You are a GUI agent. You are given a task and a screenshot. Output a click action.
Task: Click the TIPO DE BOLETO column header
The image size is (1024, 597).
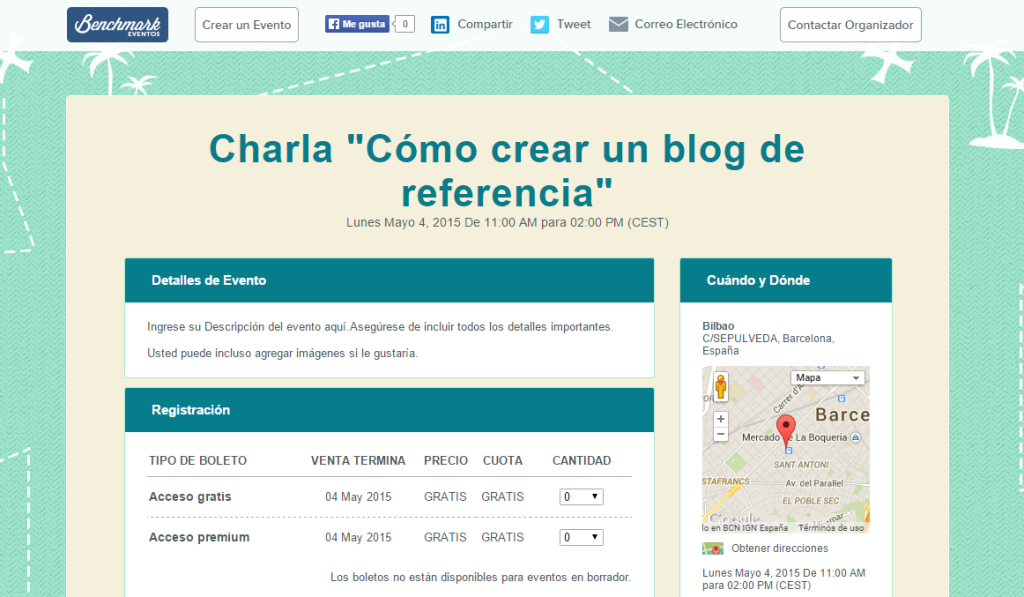[x=198, y=460]
